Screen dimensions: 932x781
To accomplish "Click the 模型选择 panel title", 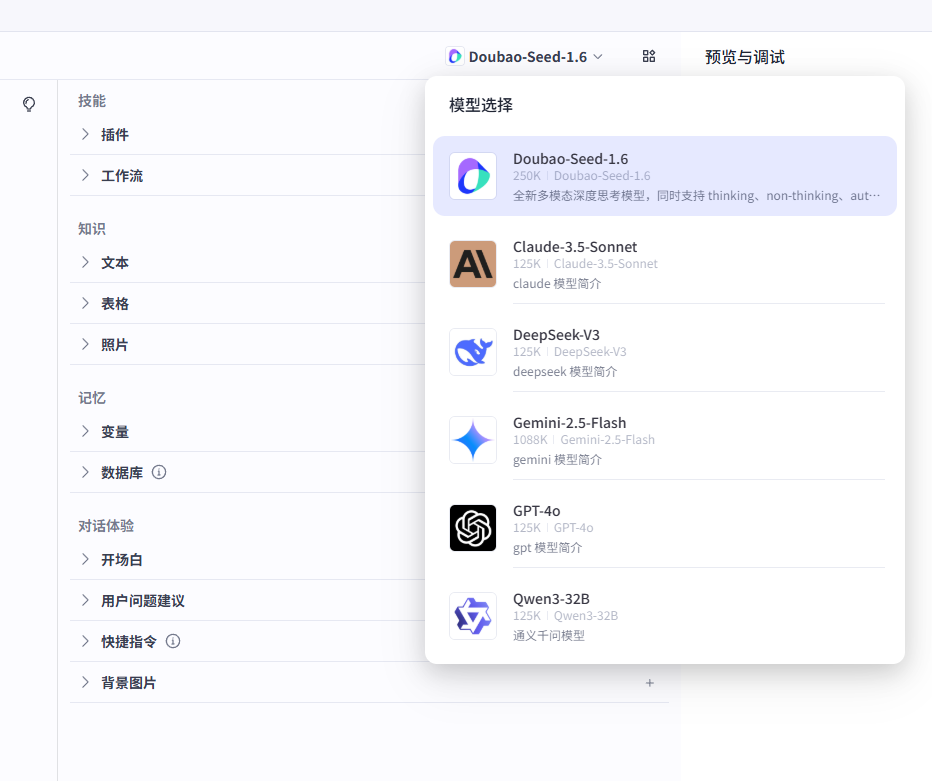I will tap(481, 105).
